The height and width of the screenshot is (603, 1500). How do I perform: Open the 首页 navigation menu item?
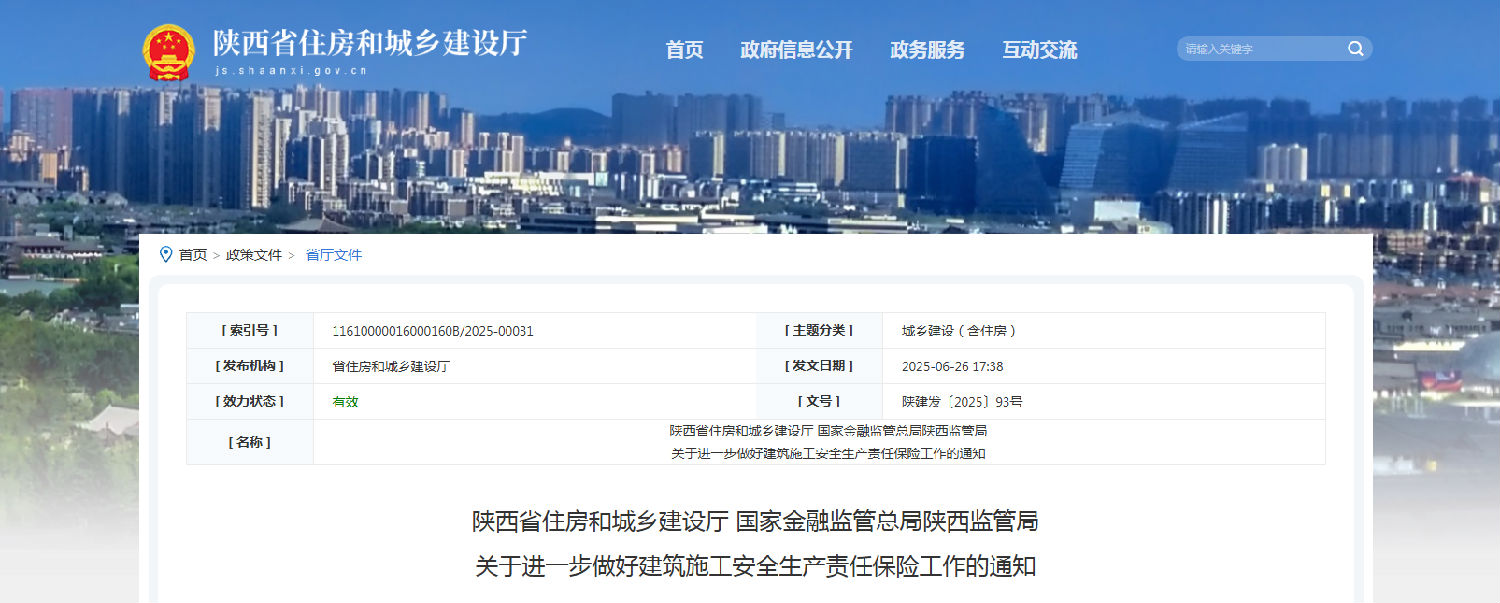[684, 50]
